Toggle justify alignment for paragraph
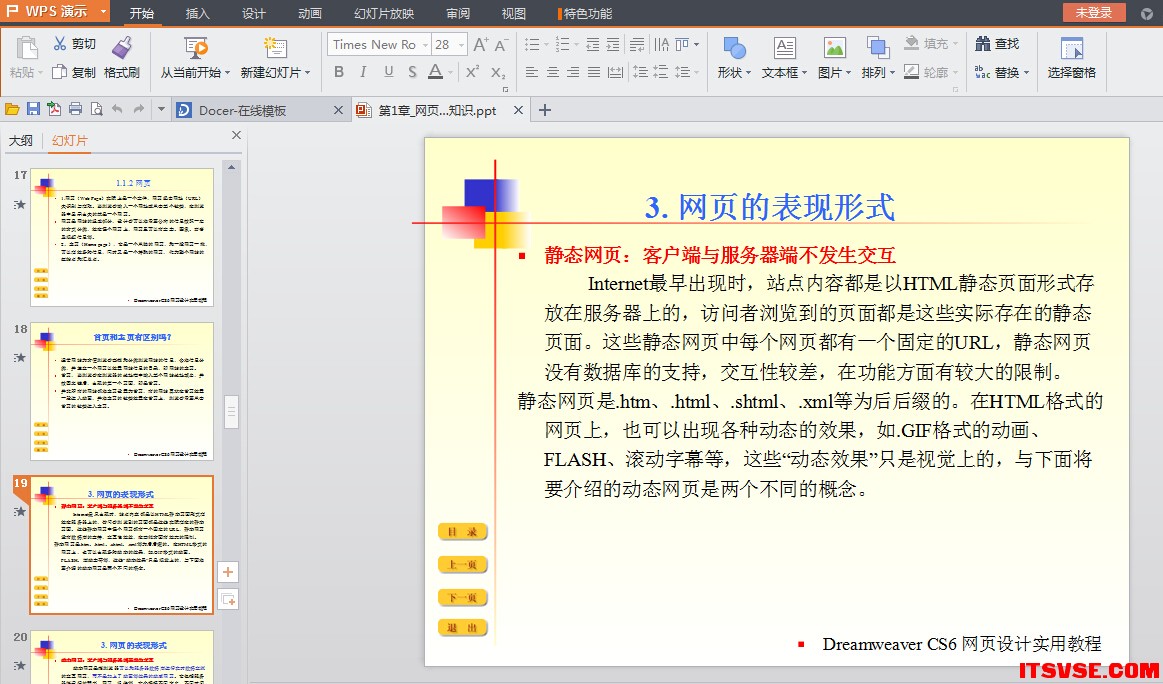 593,72
